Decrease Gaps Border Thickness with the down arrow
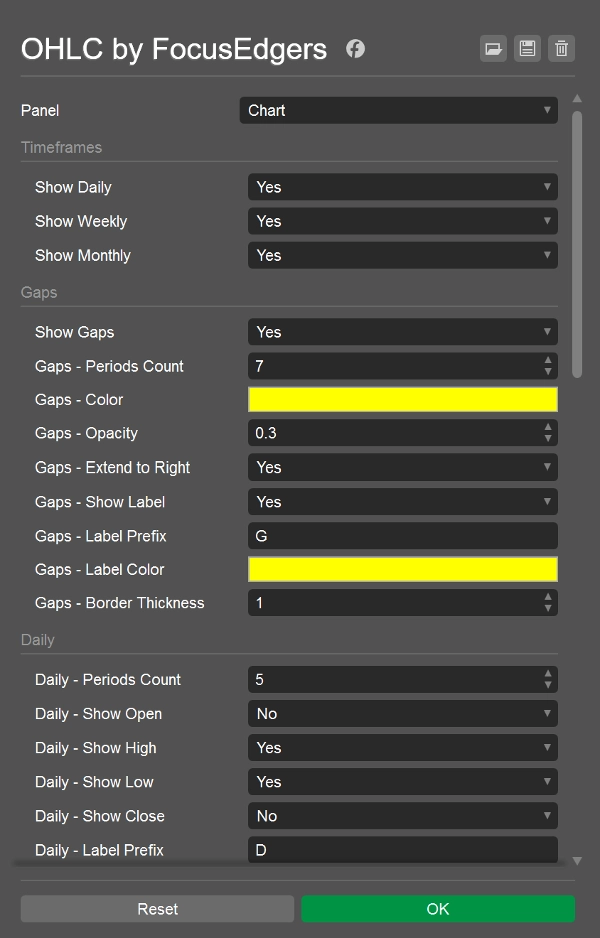Viewport: 600px width, 938px height. 547,608
